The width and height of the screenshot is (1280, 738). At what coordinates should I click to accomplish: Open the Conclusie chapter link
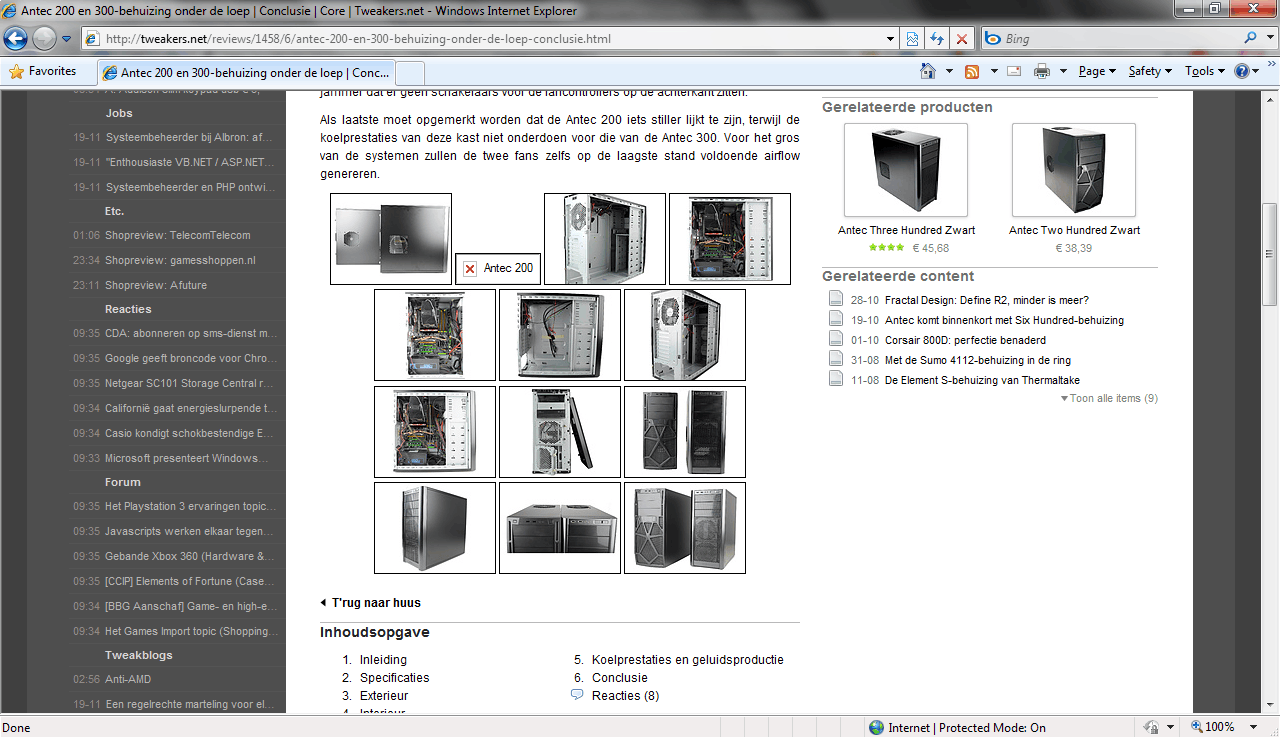(x=620, y=678)
